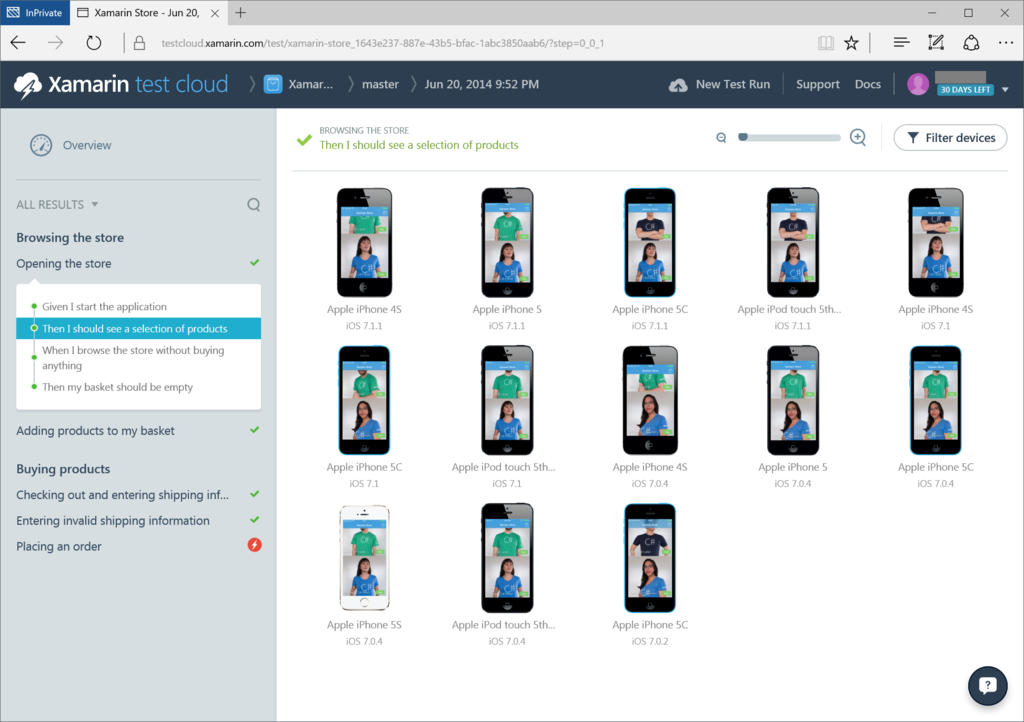The image size is (1024, 722).
Task: Open Apple iPod touch 5th iOS 7.1.1 screenshot
Action: (x=793, y=242)
